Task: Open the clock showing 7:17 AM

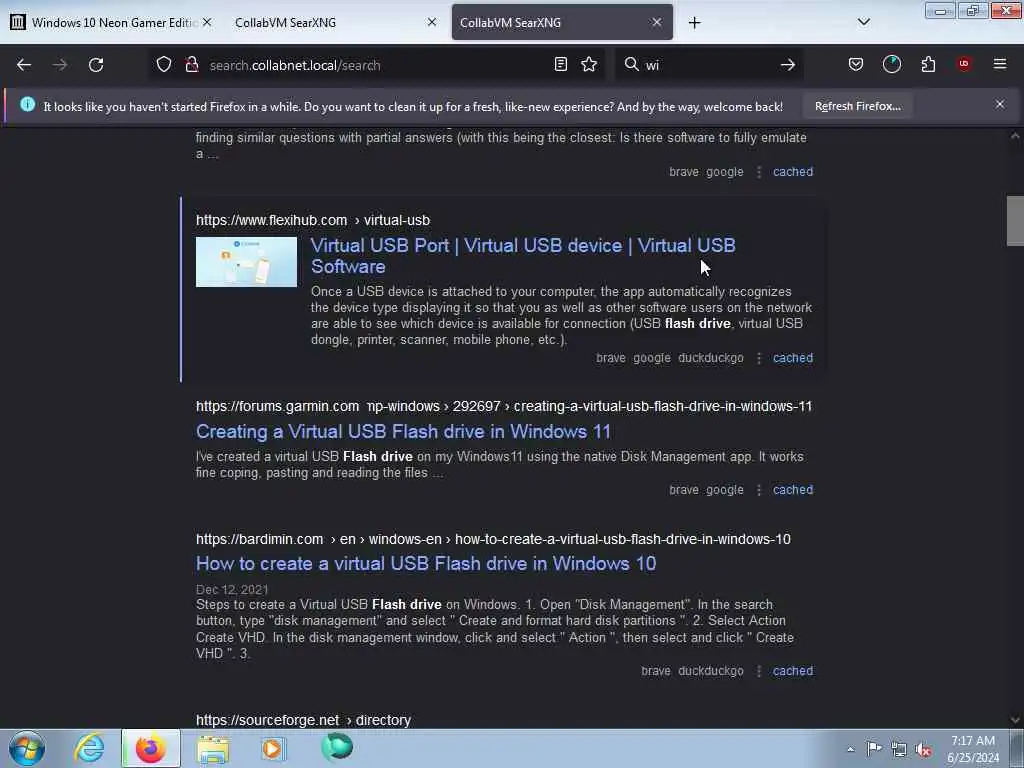Action: pos(973,748)
